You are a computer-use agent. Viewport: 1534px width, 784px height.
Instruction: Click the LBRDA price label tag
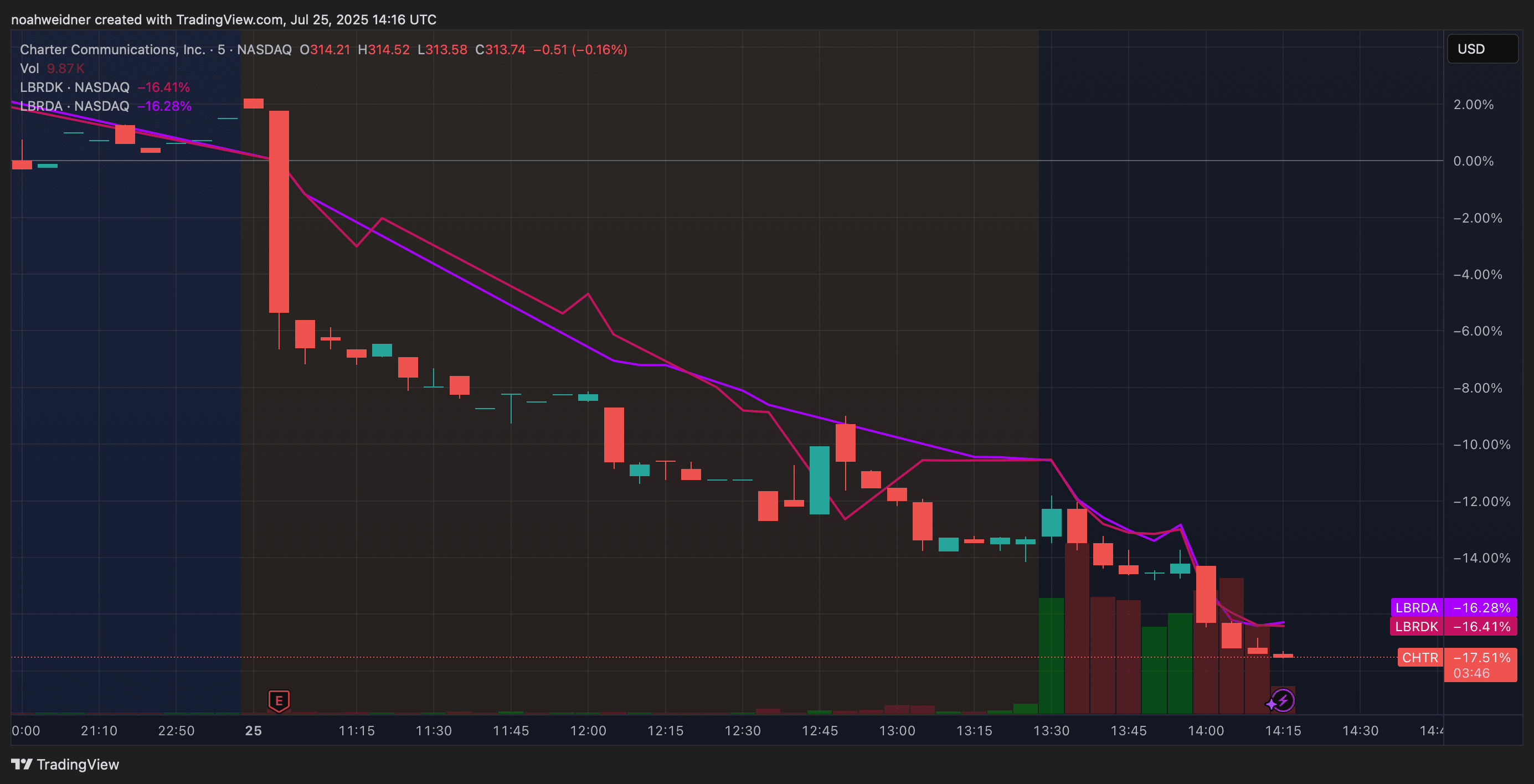point(1416,608)
